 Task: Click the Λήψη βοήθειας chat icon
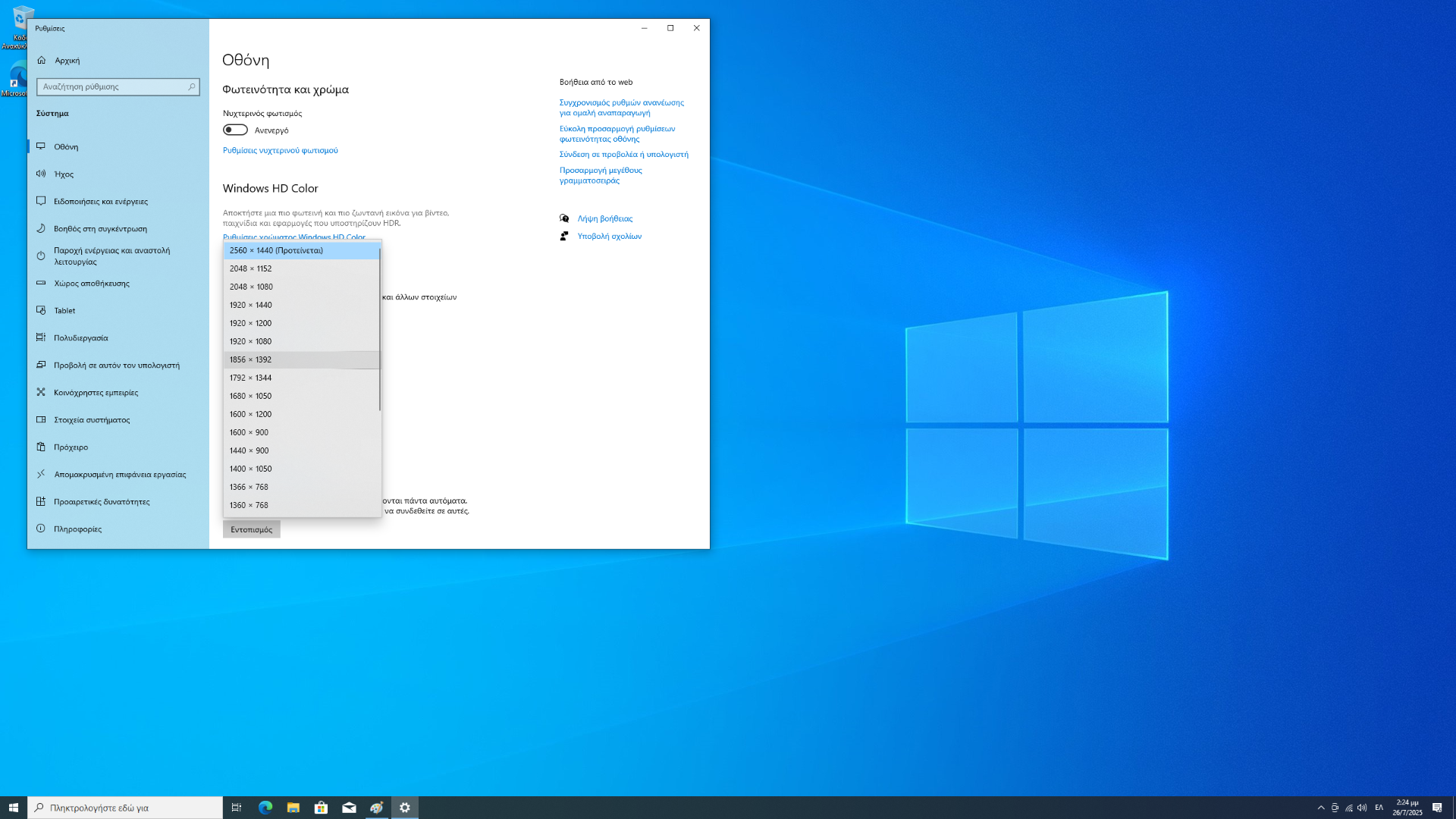click(x=564, y=218)
